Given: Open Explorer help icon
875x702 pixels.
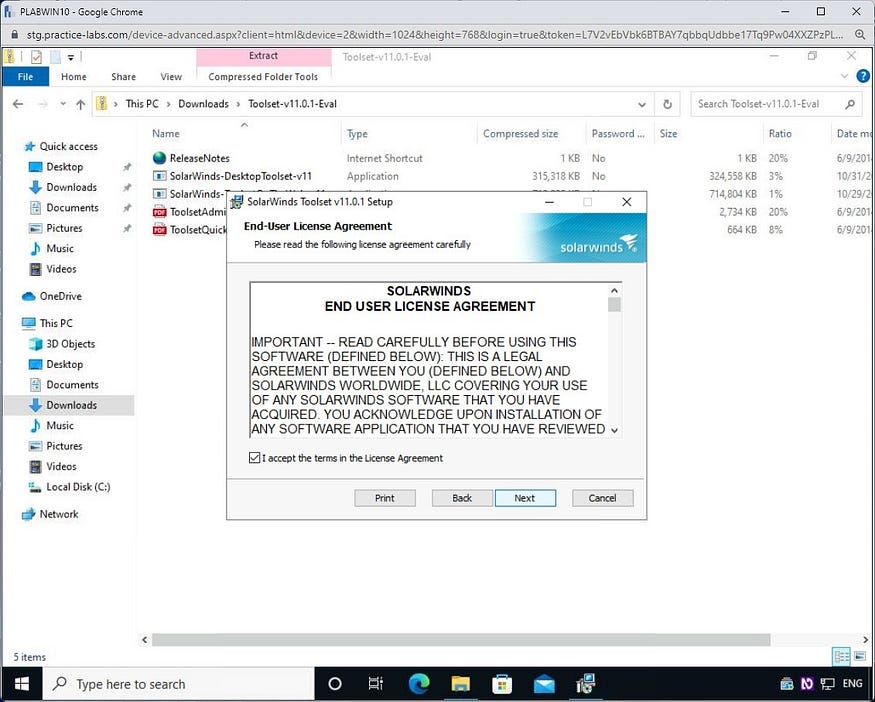Looking at the screenshot, I should [863, 76].
